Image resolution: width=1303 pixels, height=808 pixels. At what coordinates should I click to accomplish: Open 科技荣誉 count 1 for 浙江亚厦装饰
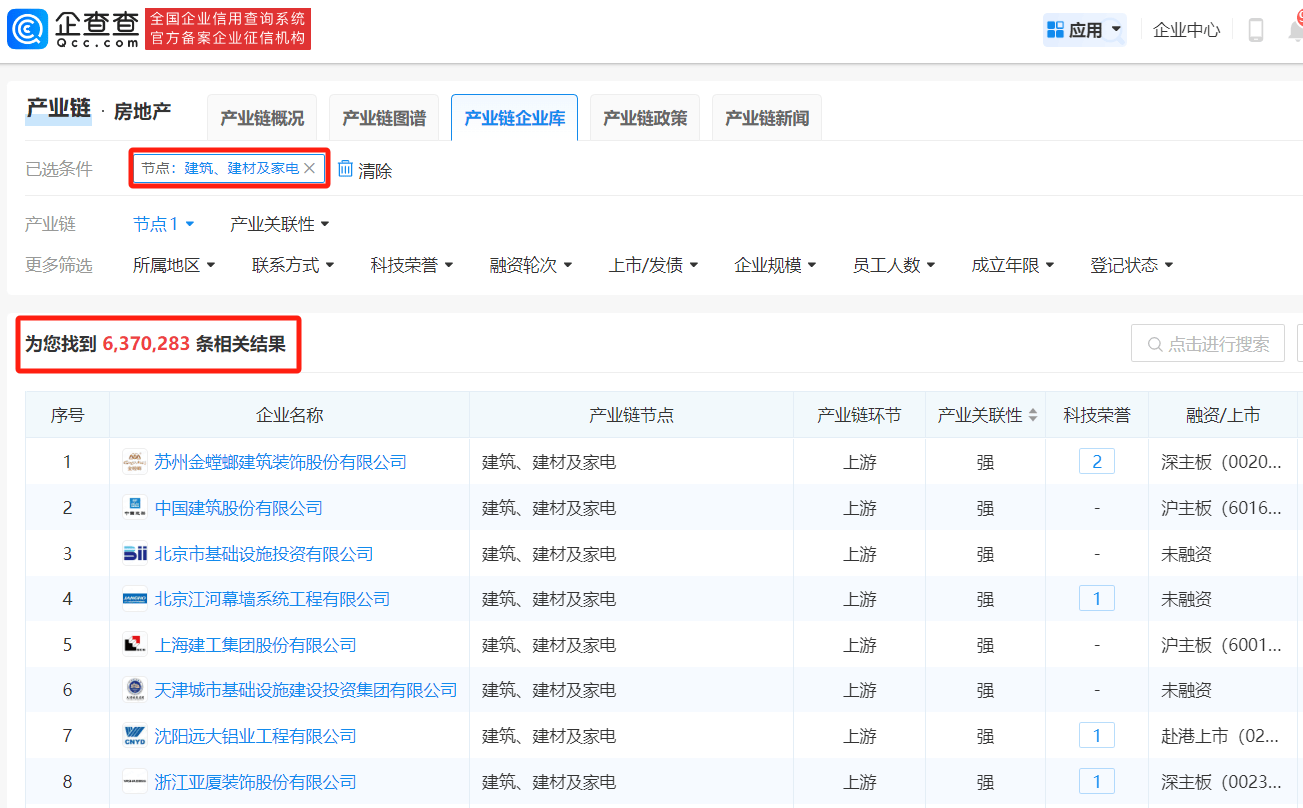(x=1097, y=781)
